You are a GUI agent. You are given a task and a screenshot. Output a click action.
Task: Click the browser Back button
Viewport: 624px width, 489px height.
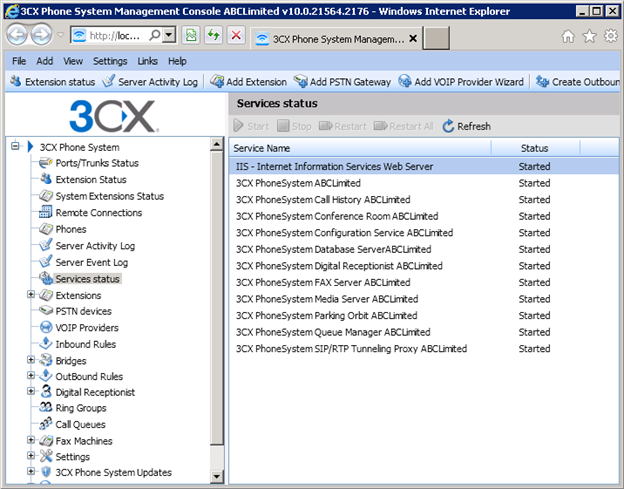(17, 35)
